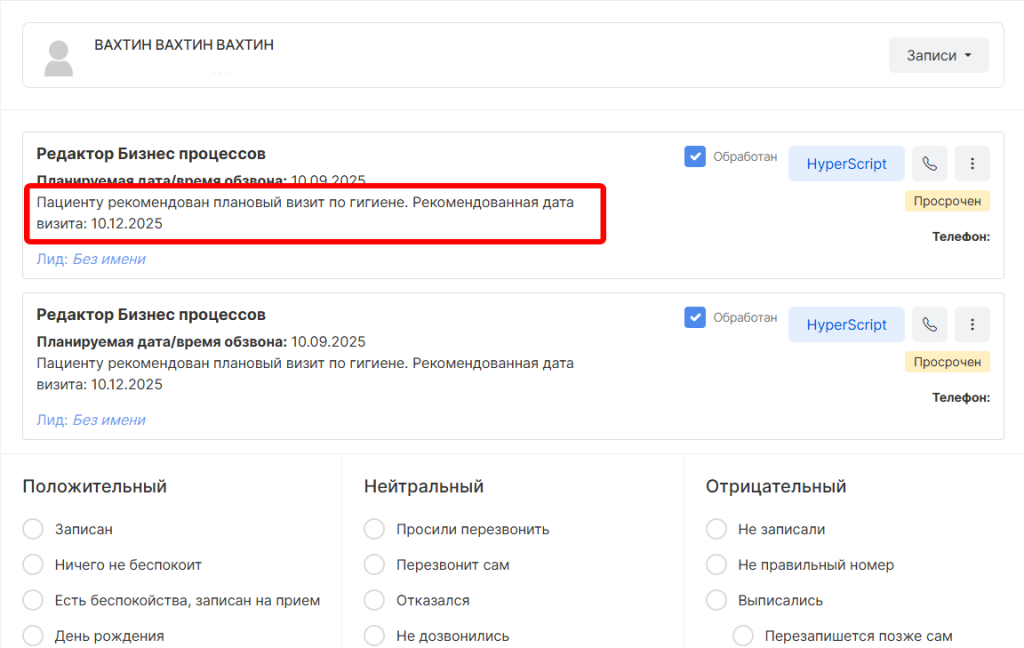Screen dimensions: 1024x648
Task: Uncheck Обработан checkbox in second card
Action: [695, 317]
